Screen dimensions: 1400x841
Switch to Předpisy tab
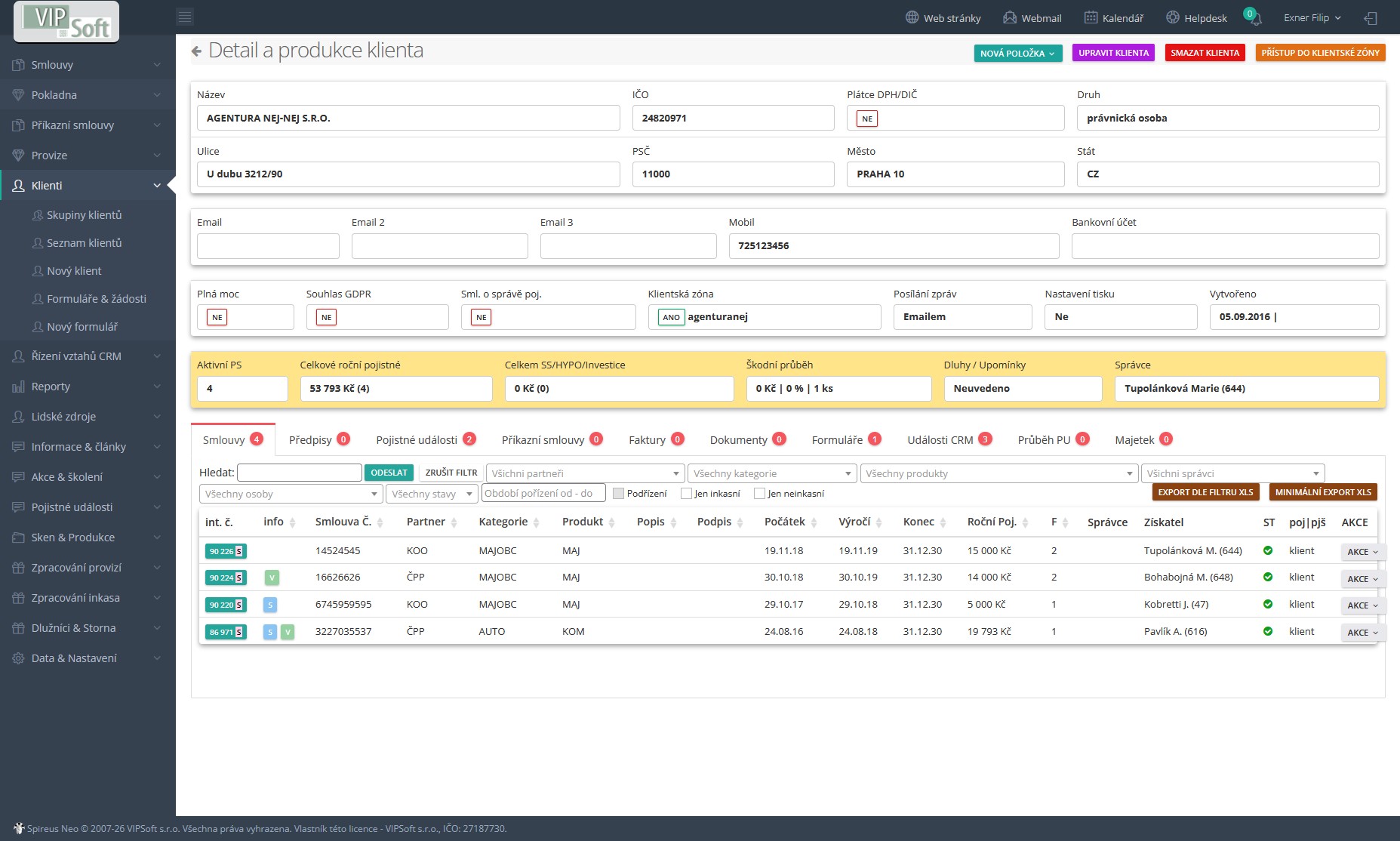pyautogui.click(x=318, y=440)
